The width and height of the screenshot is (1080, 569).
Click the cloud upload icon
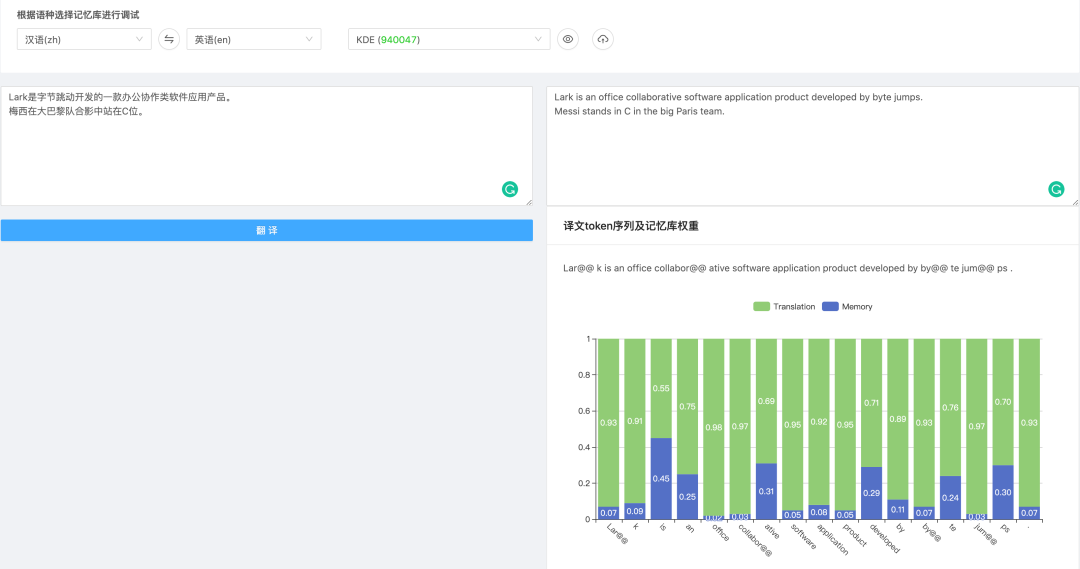click(602, 39)
